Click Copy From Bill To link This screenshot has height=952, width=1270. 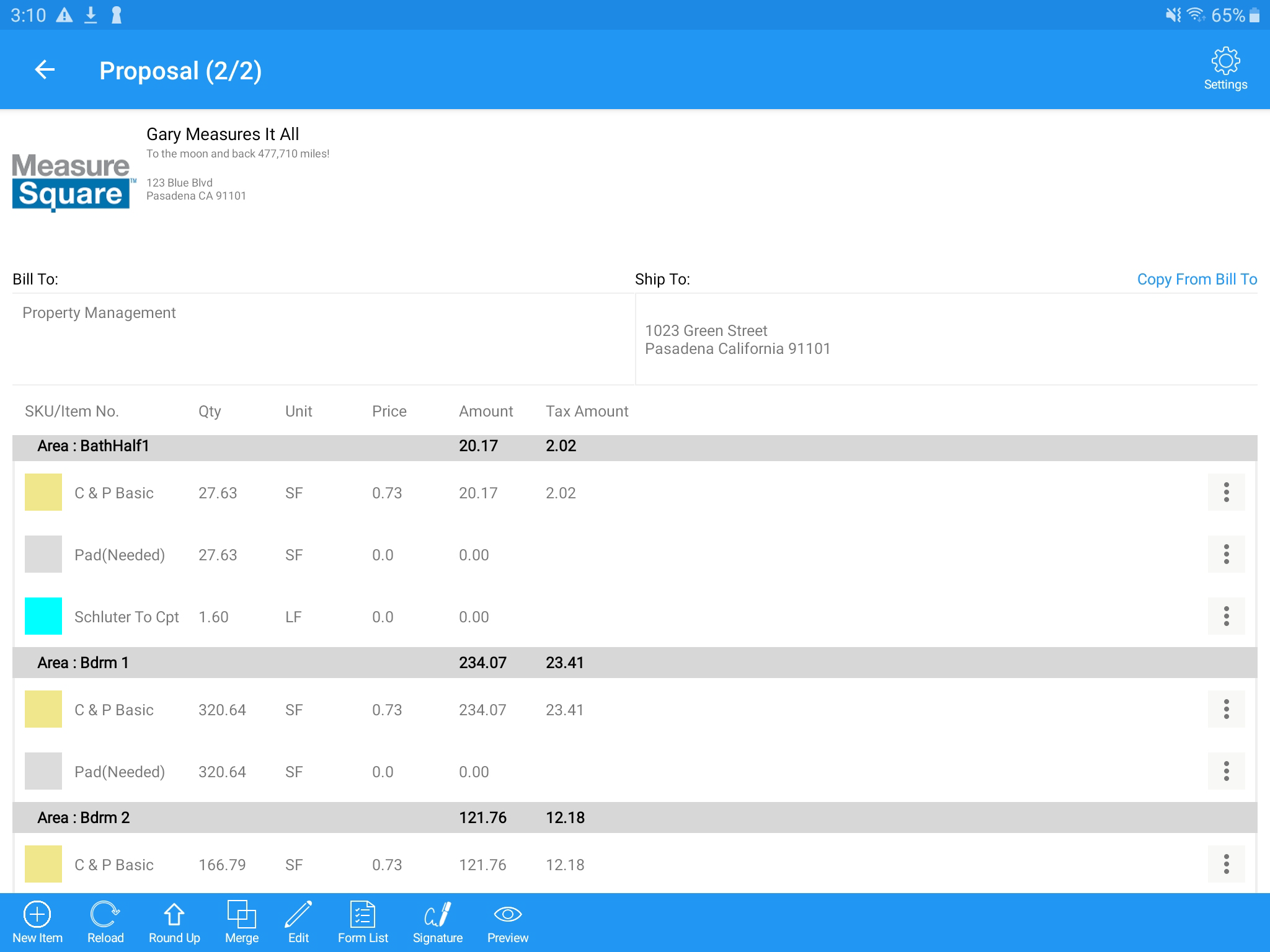tap(1197, 280)
